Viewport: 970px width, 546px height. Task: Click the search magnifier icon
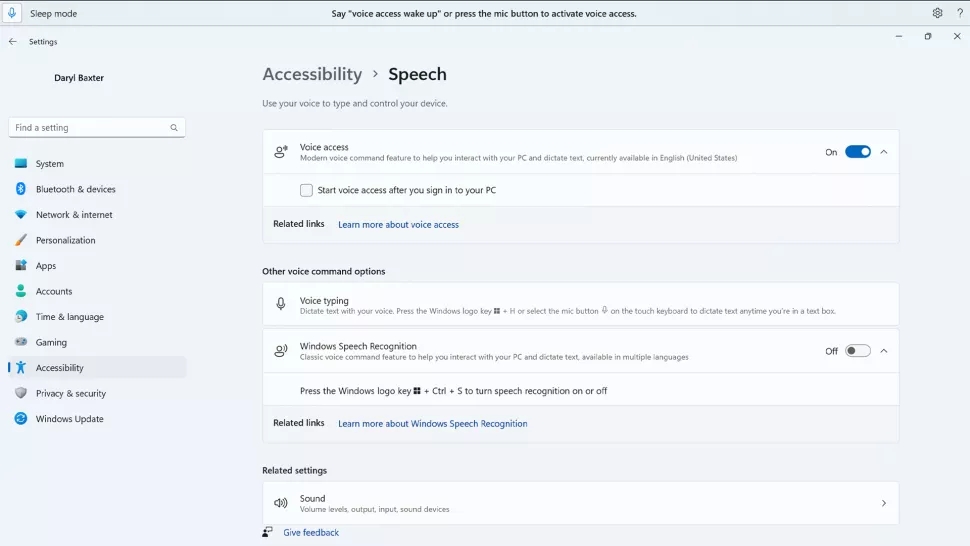tap(174, 128)
